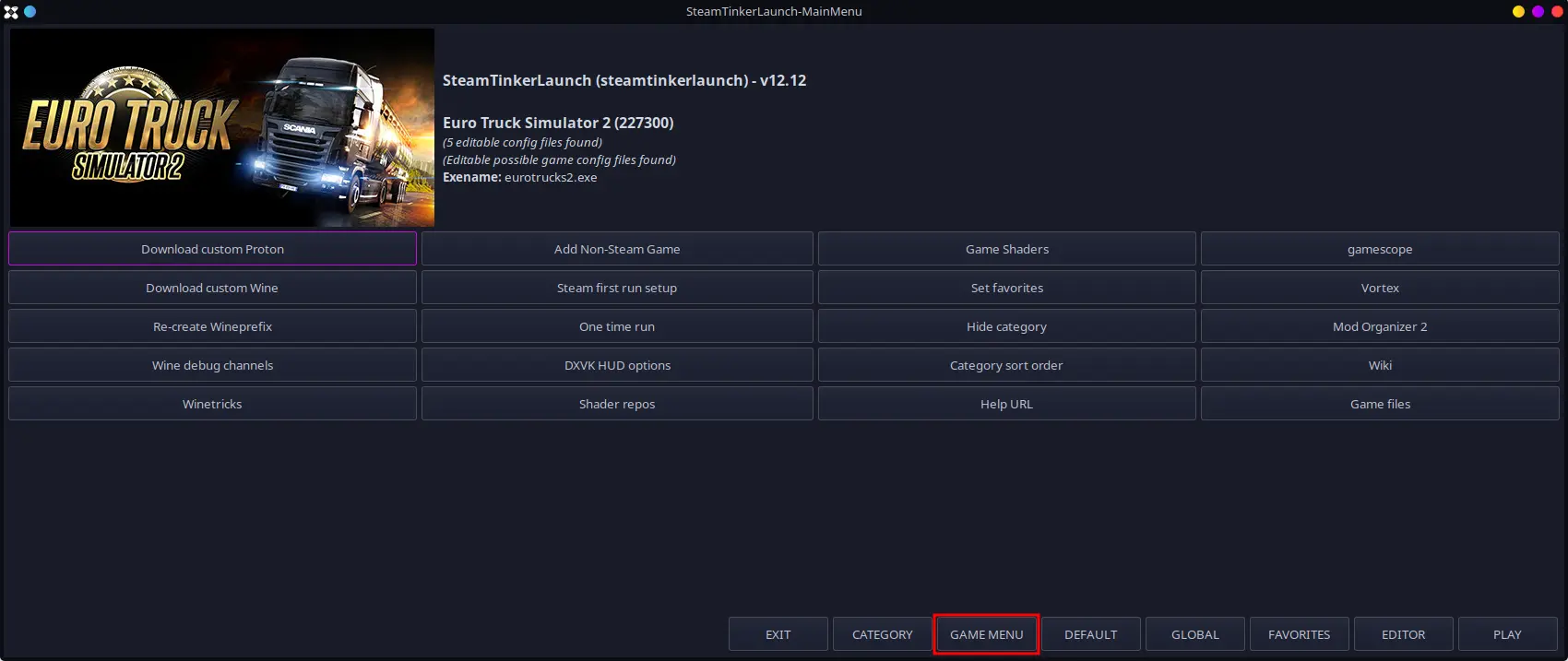Image resolution: width=1568 pixels, height=661 pixels.
Task: Click the purple maximize window dot
Action: (x=1538, y=12)
